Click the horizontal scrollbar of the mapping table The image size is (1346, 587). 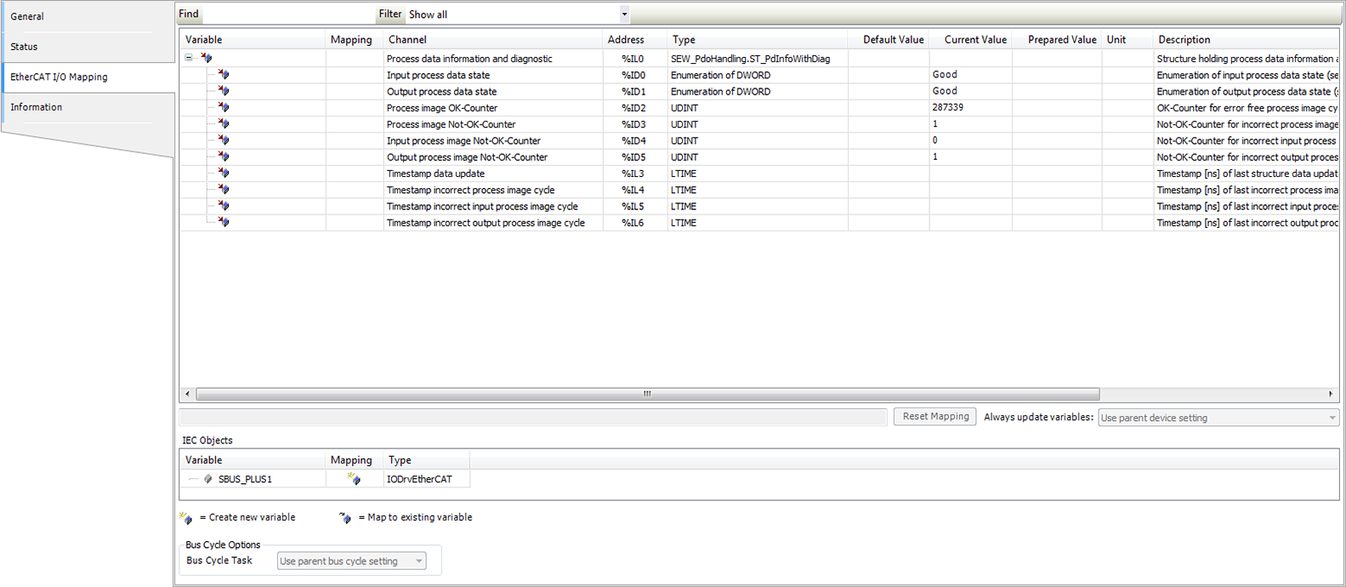646,394
